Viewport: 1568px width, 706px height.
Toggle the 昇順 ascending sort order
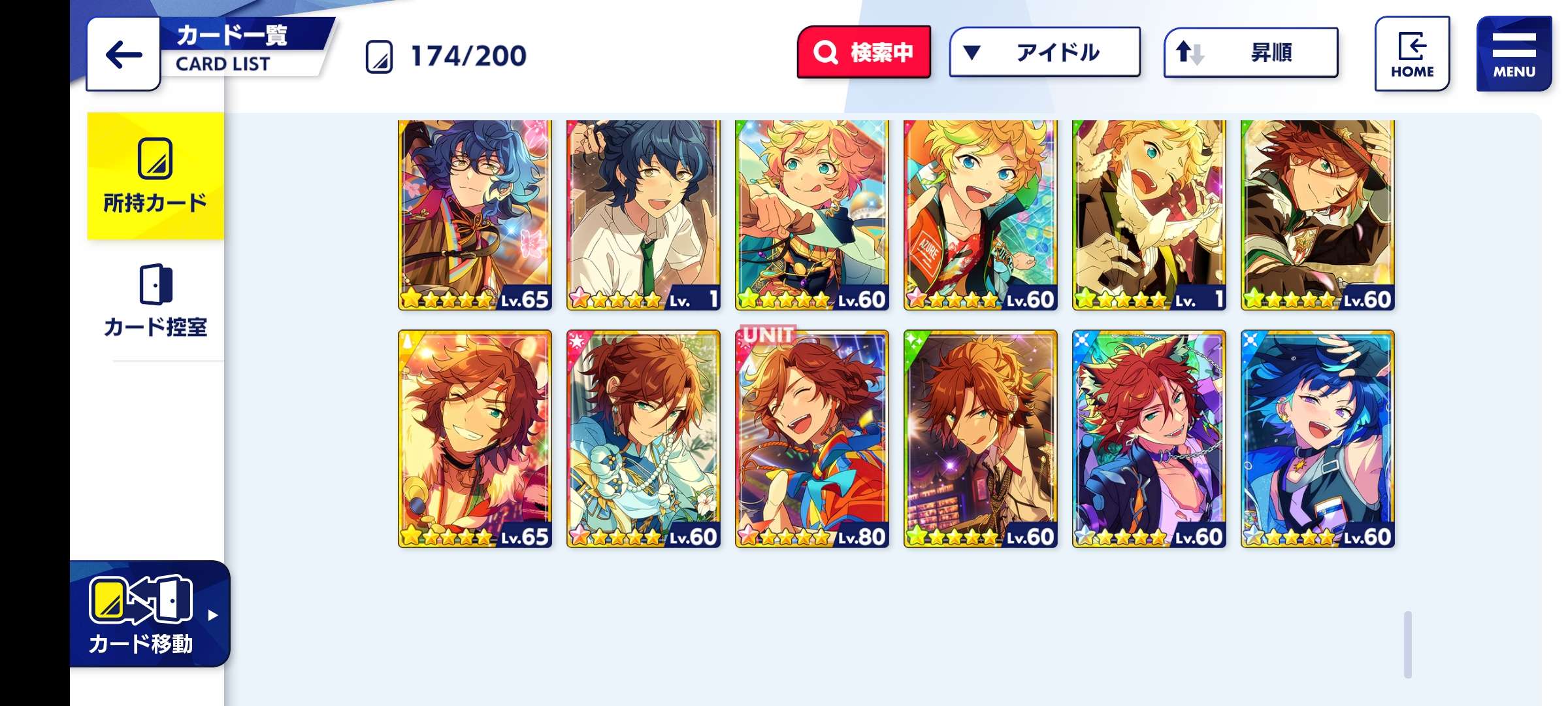1250,52
